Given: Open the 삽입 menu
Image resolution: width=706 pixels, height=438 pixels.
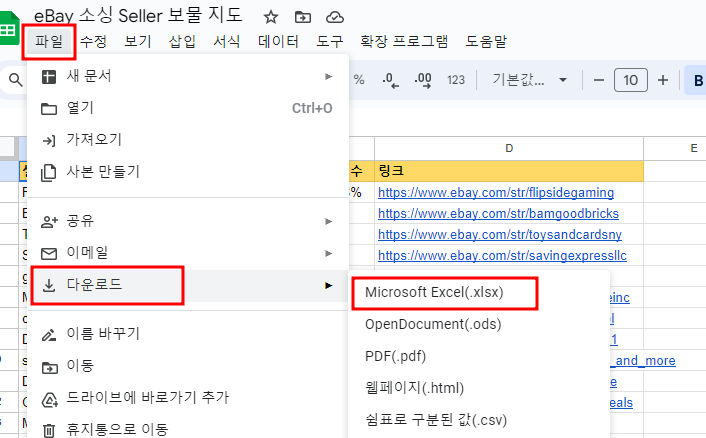Looking at the screenshot, I should point(182,41).
